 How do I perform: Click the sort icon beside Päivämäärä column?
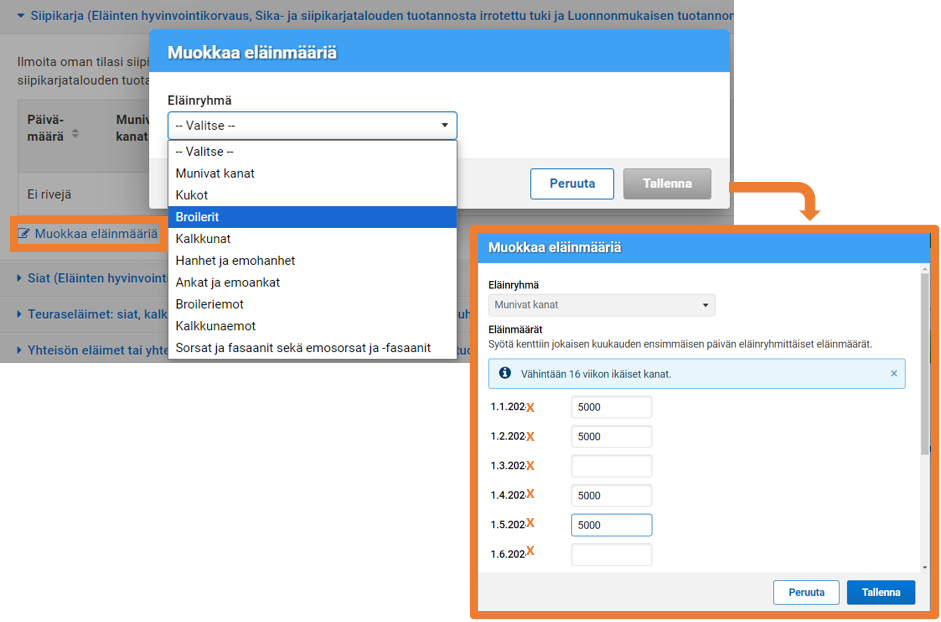coord(75,134)
